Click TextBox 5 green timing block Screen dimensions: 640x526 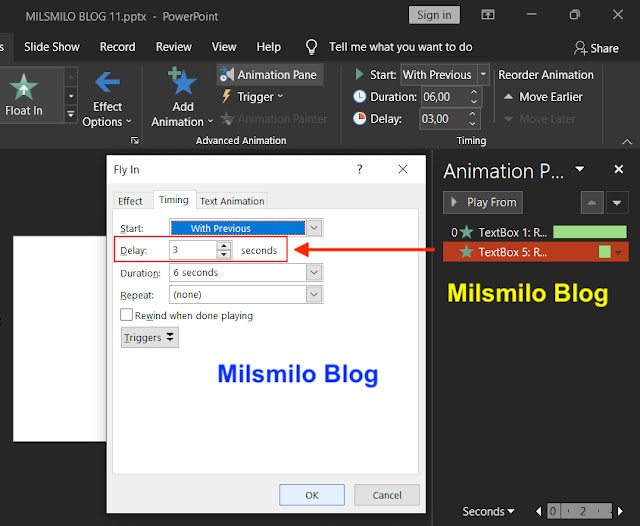pos(604,252)
